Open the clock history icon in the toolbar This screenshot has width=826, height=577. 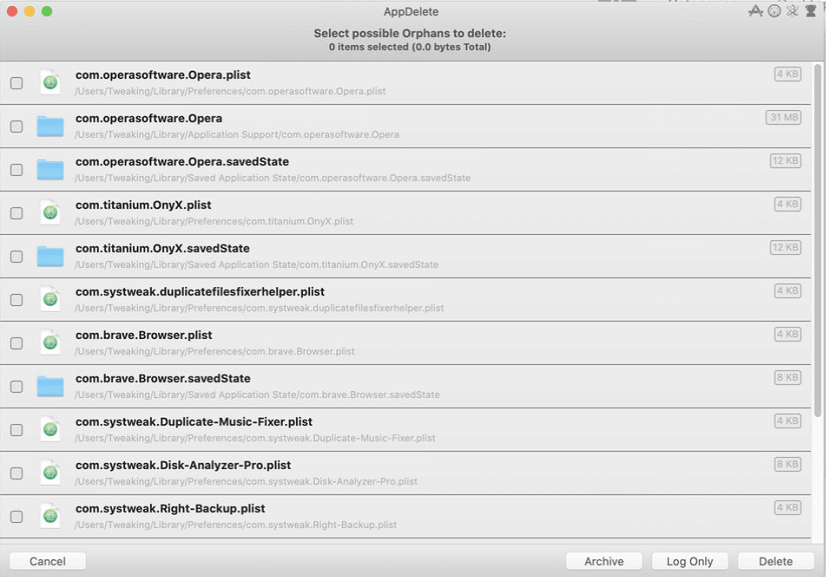pos(773,10)
